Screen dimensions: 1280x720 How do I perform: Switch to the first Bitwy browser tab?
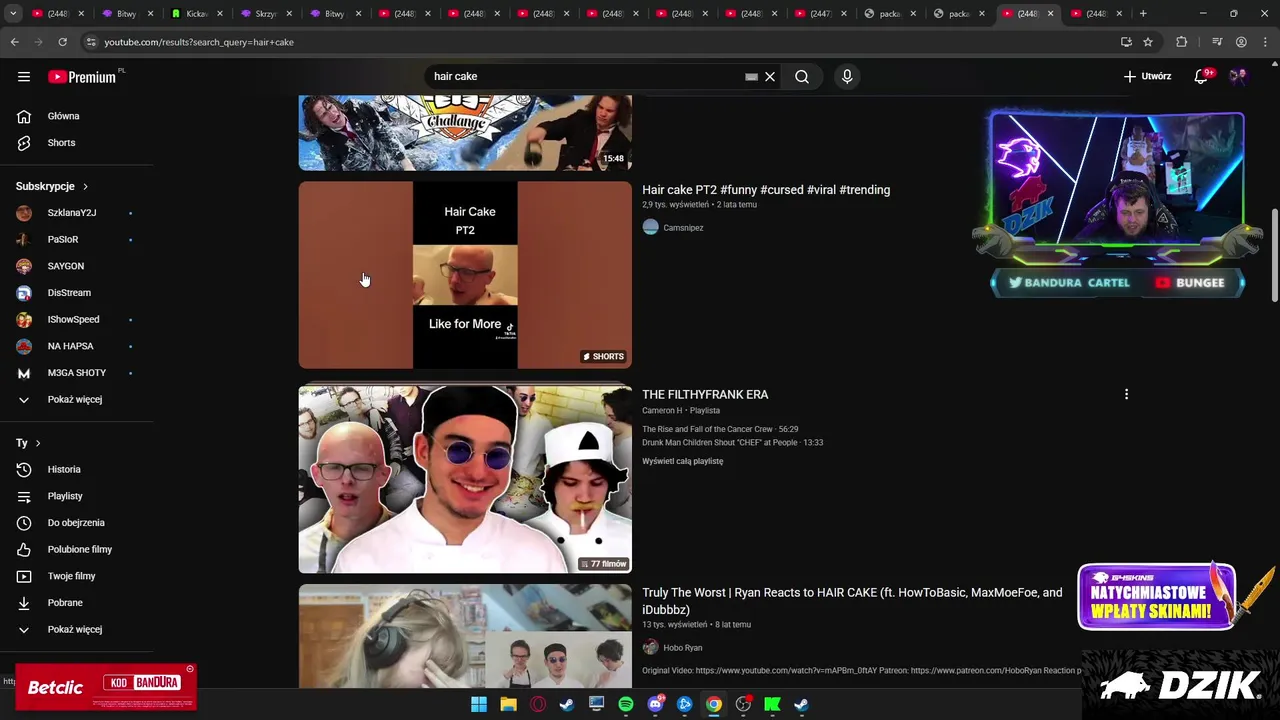point(127,14)
